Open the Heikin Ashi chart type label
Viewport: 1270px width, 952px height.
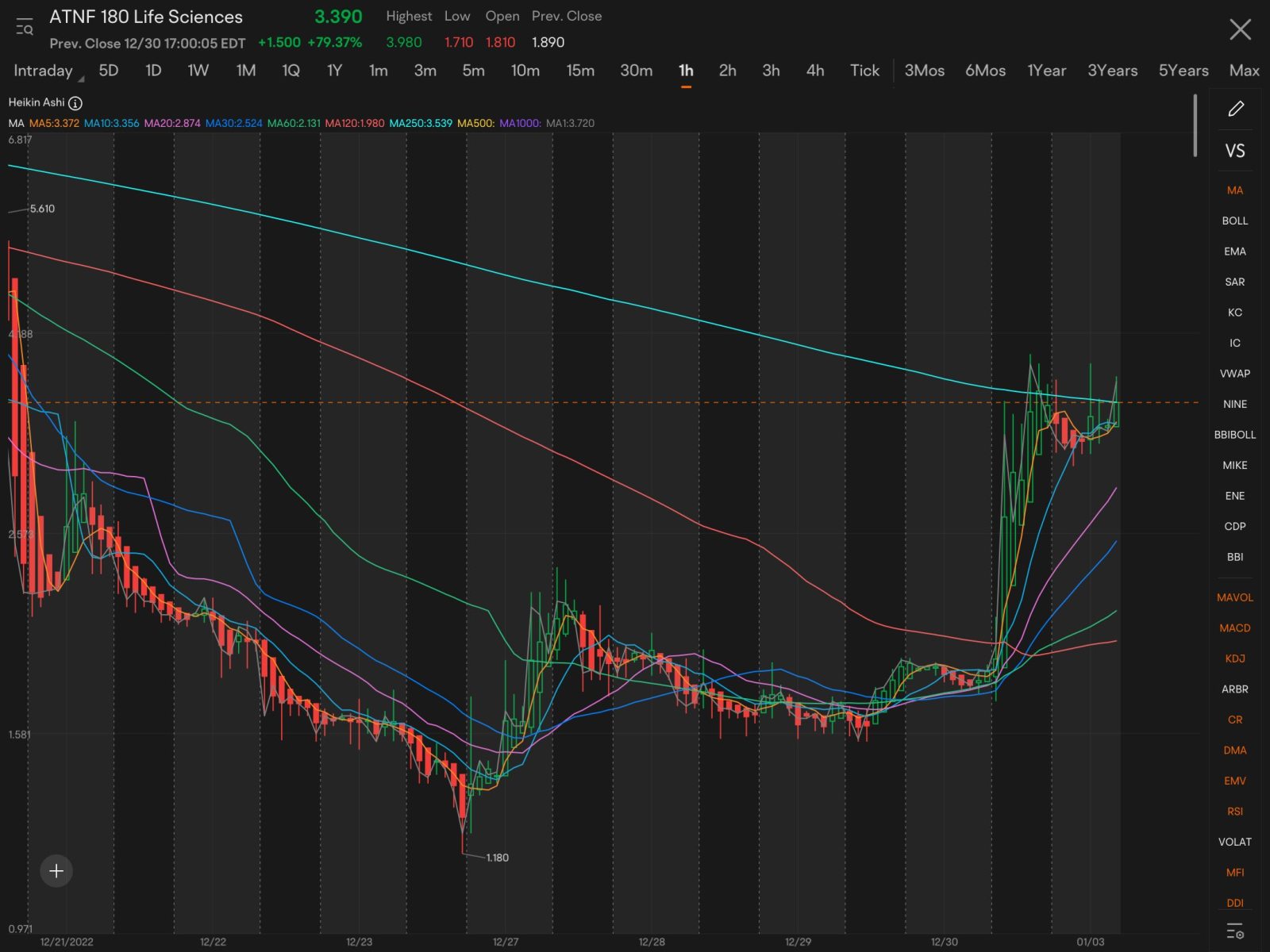point(37,102)
